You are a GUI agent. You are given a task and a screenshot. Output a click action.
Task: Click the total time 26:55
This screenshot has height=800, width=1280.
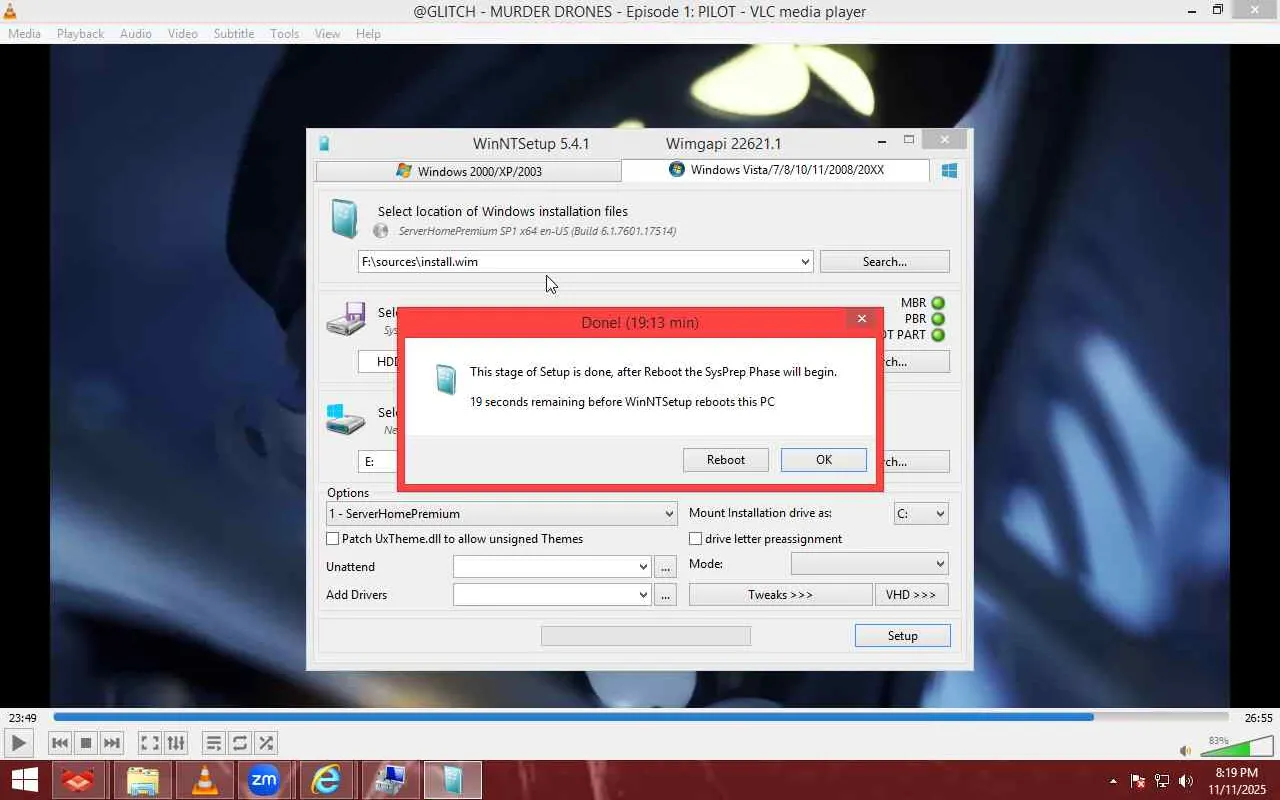pyautogui.click(x=1258, y=718)
